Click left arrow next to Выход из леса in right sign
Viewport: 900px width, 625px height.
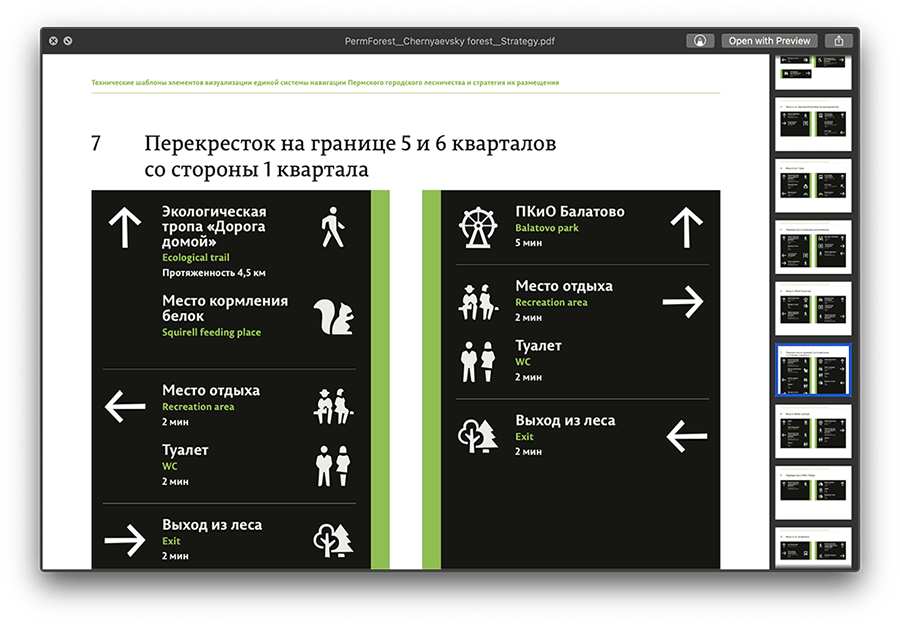coord(686,436)
